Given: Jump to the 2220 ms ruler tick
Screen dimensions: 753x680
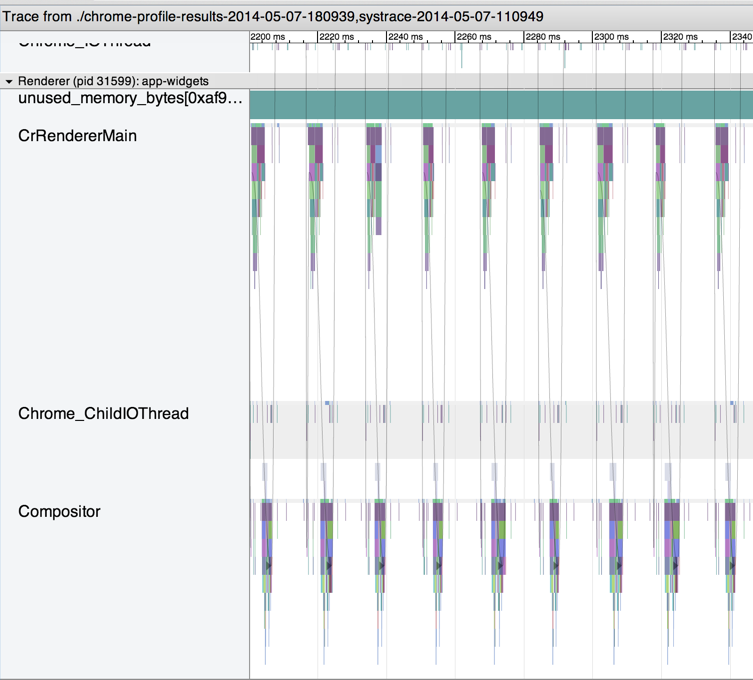Looking at the screenshot, I should pyautogui.click(x=336, y=36).
